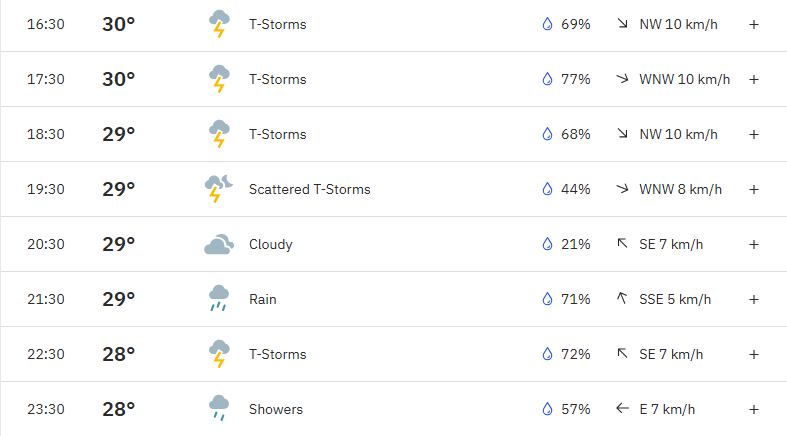Click the Showers icon at 23:30
This screenshot has width=787, height=436.
click(219, 408)
